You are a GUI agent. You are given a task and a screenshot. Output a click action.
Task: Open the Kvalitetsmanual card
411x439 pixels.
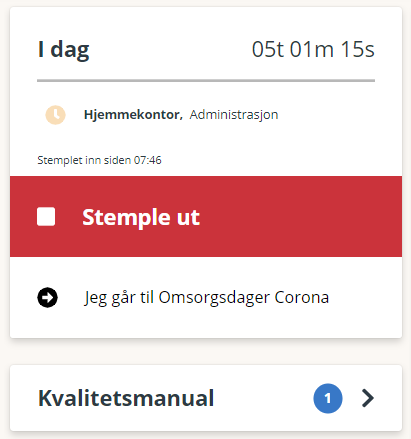[206, 398]
